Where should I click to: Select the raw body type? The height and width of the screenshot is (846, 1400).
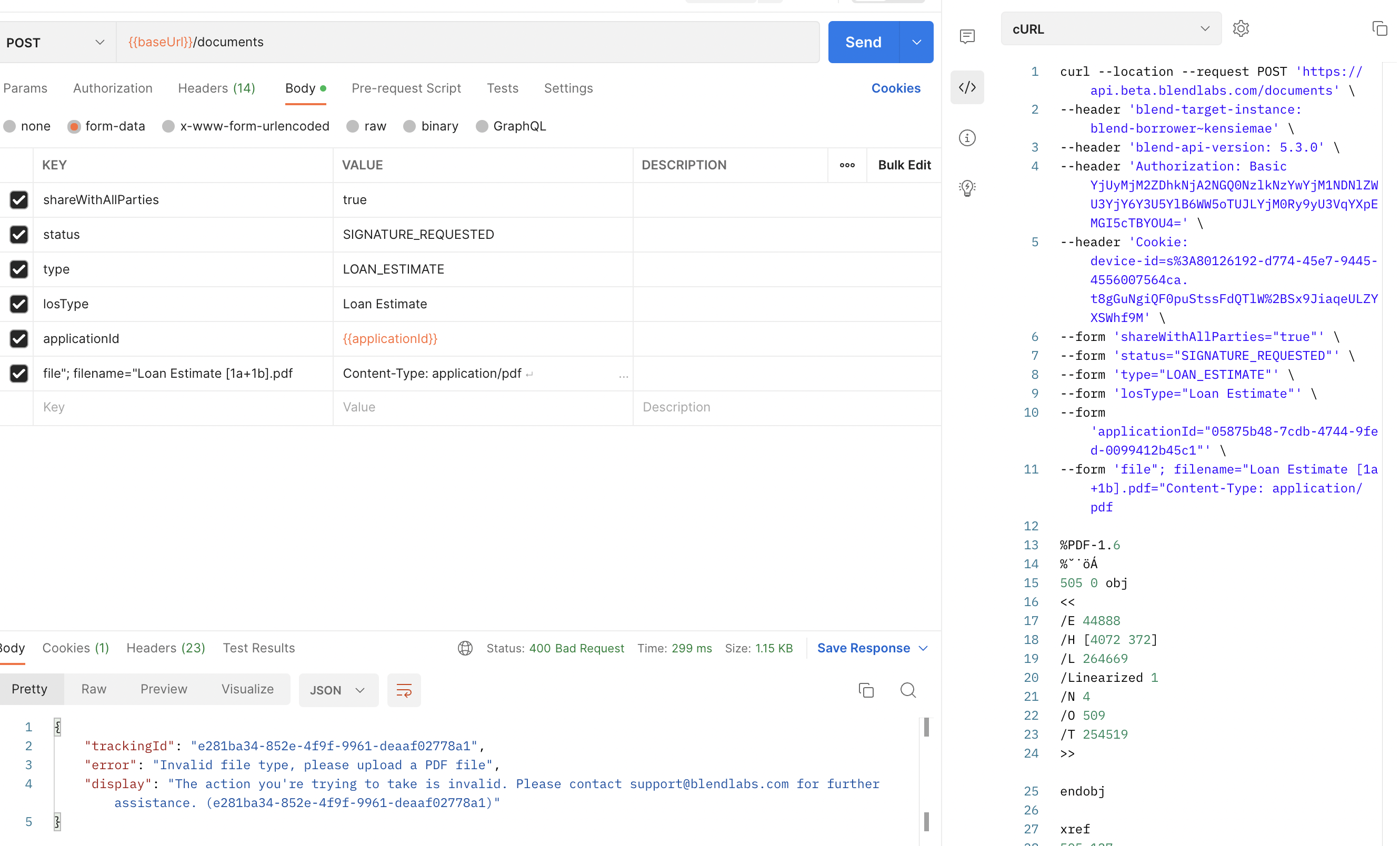[353, 126]
